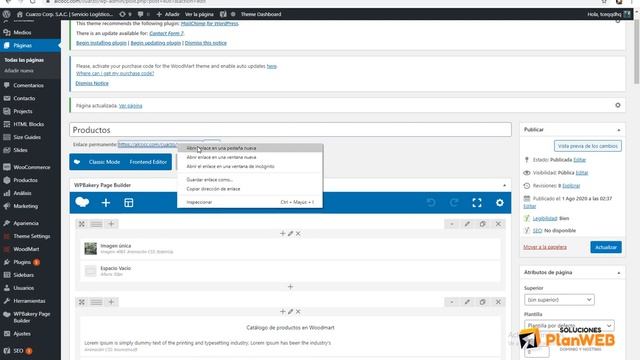Edit Visibilidad Pública link
This screenshot has width=640, height=360.
point(582,173)
